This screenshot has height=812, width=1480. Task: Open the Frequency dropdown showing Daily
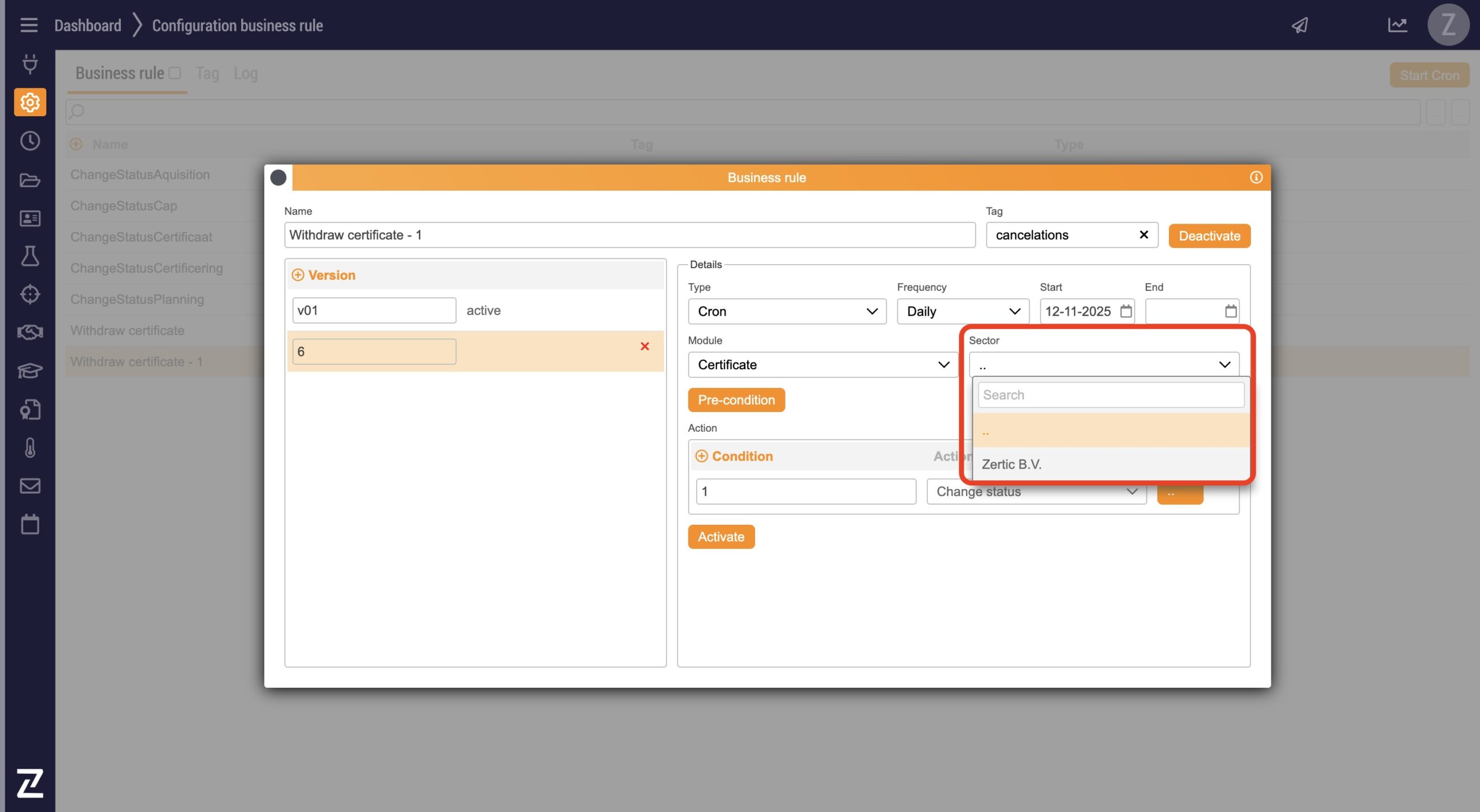click(962, 312)
